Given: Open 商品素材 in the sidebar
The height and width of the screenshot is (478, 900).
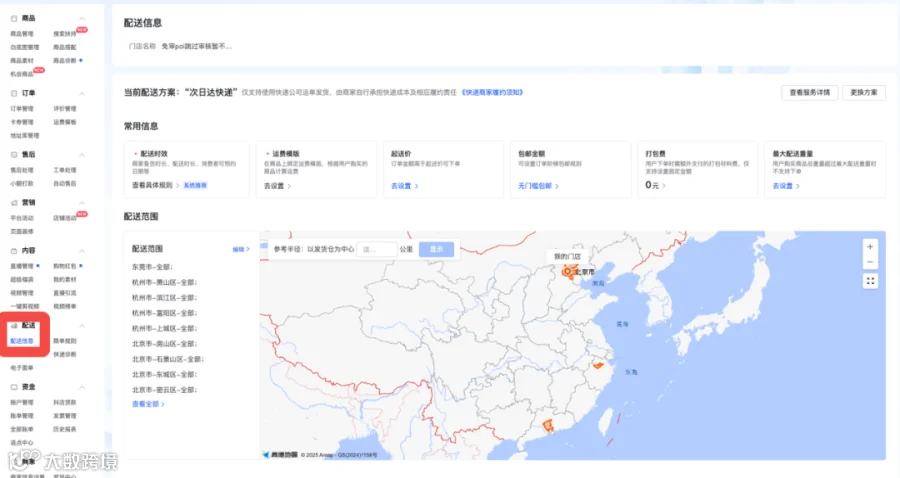Looking at the screenshot, I should [x=22, y=60].
